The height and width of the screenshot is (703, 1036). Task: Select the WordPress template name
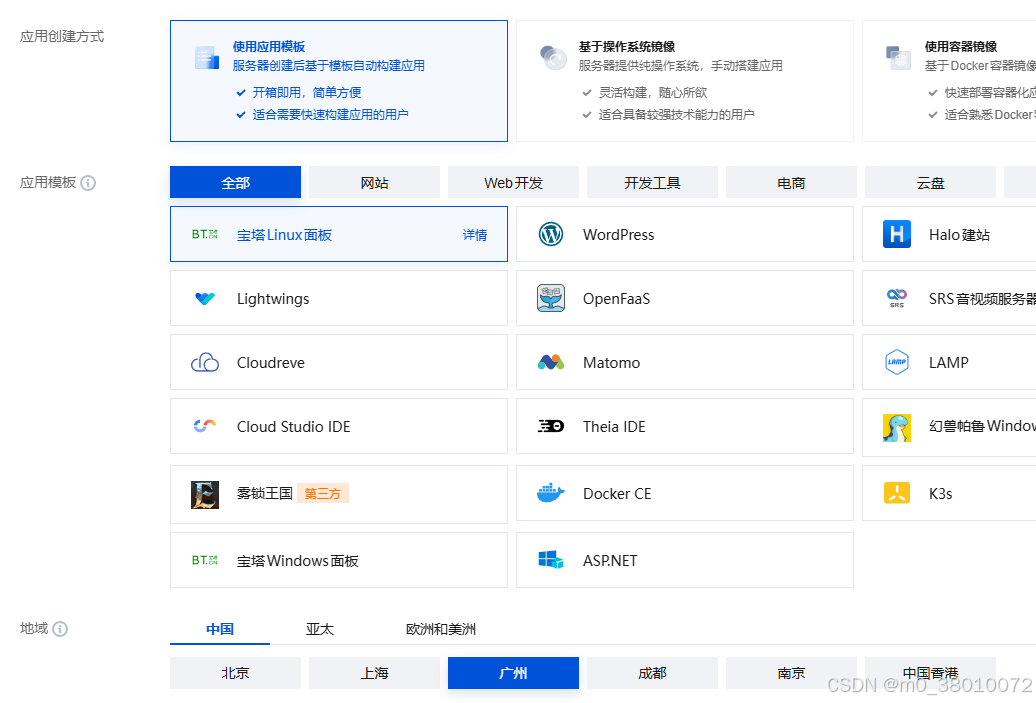618,235
